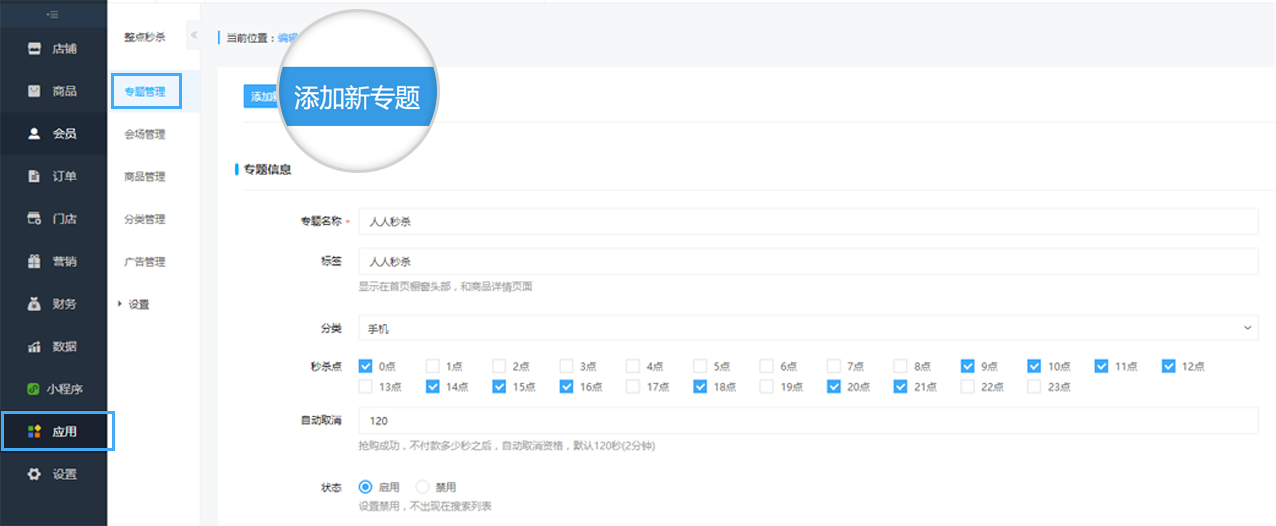This screenshot has width=1276, height=526.
Task: Expand the 设置 submenu triangle in secondary menu
Action: click(120, 304)
